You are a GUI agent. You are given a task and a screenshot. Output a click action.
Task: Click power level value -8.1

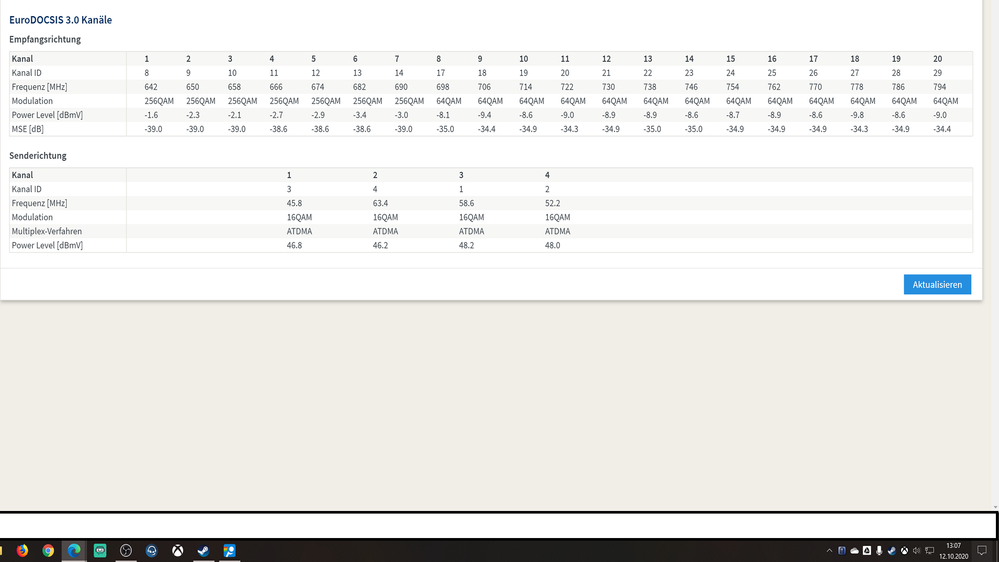[443, 115]
